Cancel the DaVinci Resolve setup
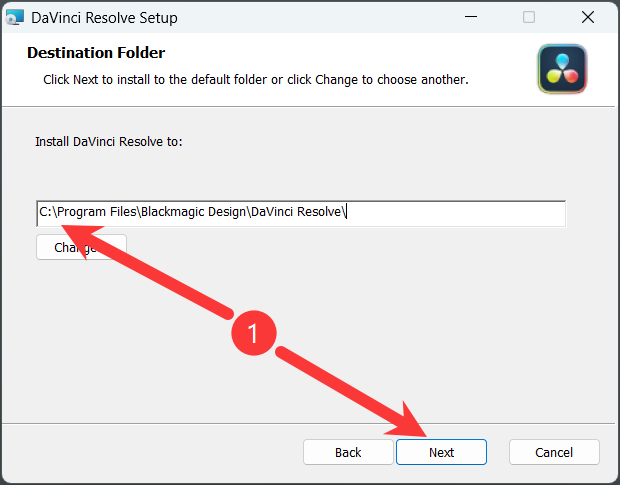The height and width of the screenshot is (485, 620). pos(554,452)
